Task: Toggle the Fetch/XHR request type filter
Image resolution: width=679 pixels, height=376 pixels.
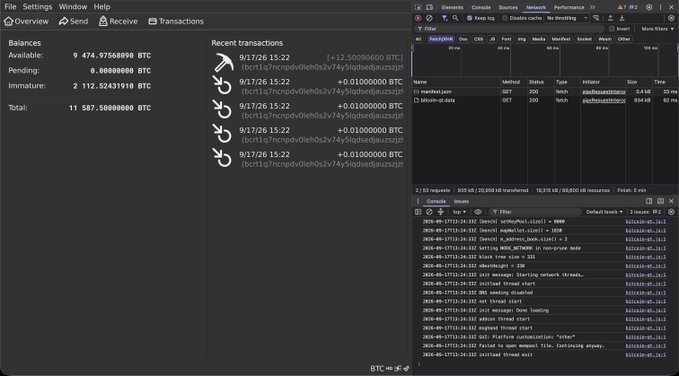Action: (441, 39)
